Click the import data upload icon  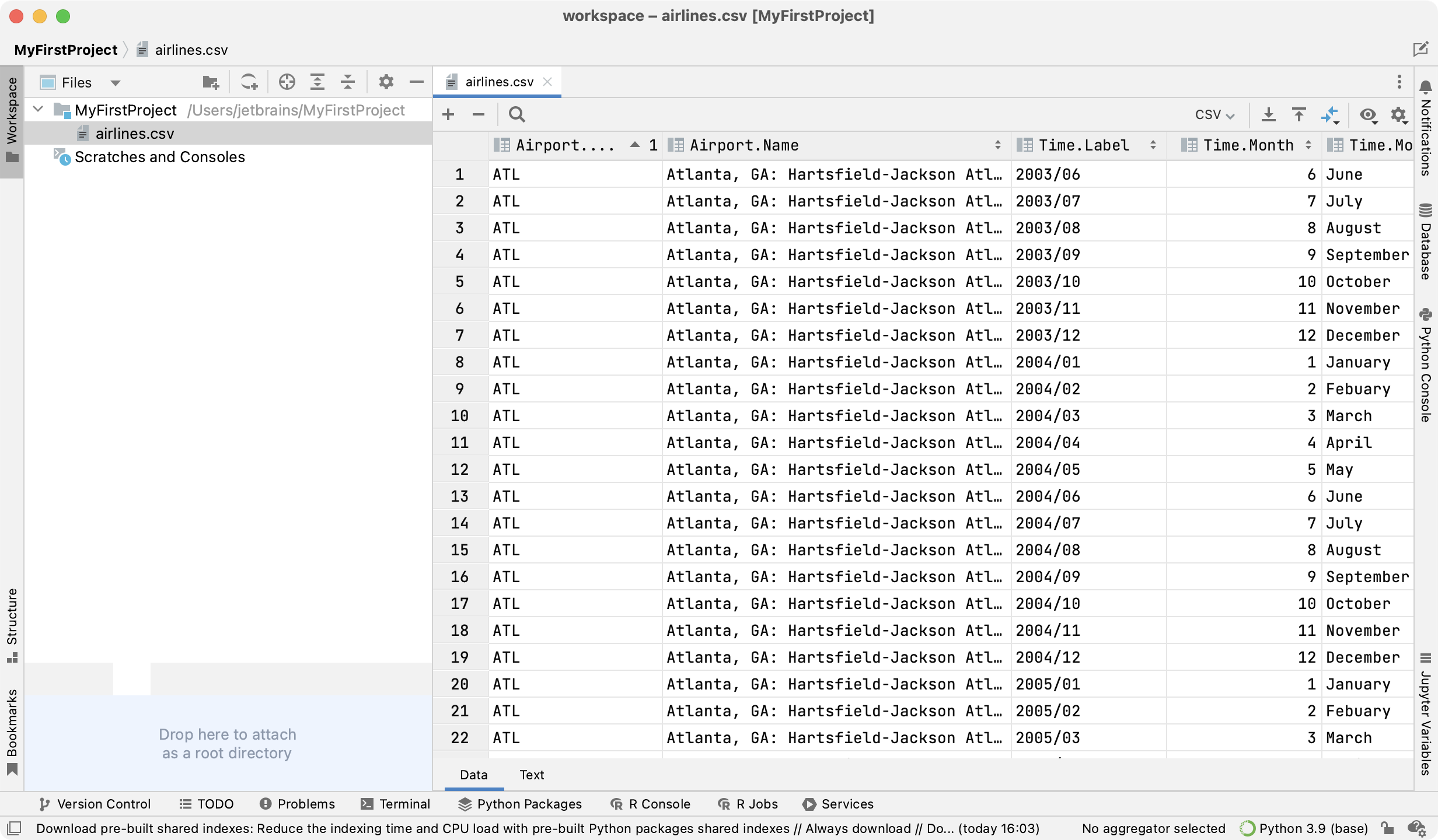(x=1299, y=114)
